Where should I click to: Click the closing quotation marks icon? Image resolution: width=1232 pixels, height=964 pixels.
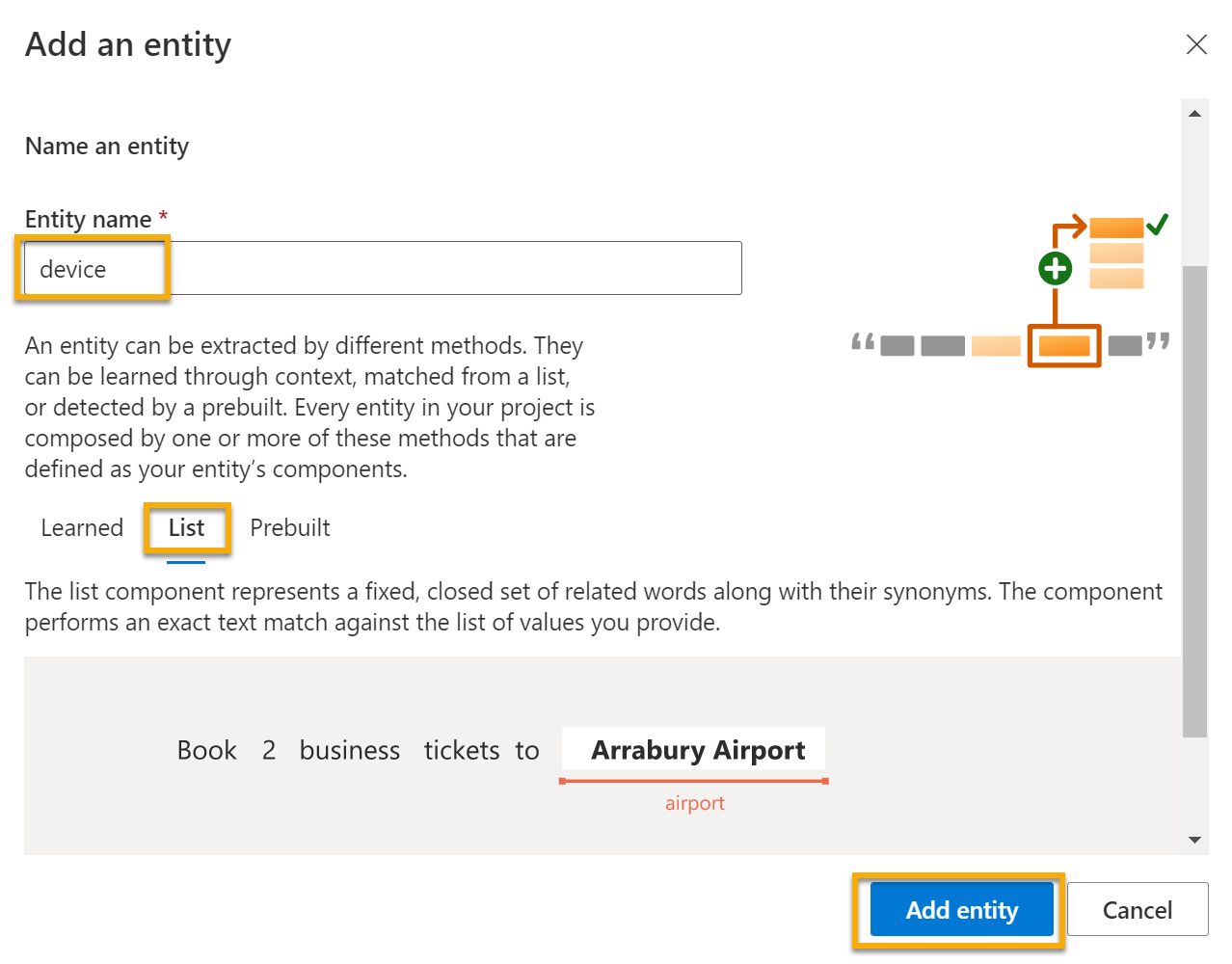point(1158,341)
